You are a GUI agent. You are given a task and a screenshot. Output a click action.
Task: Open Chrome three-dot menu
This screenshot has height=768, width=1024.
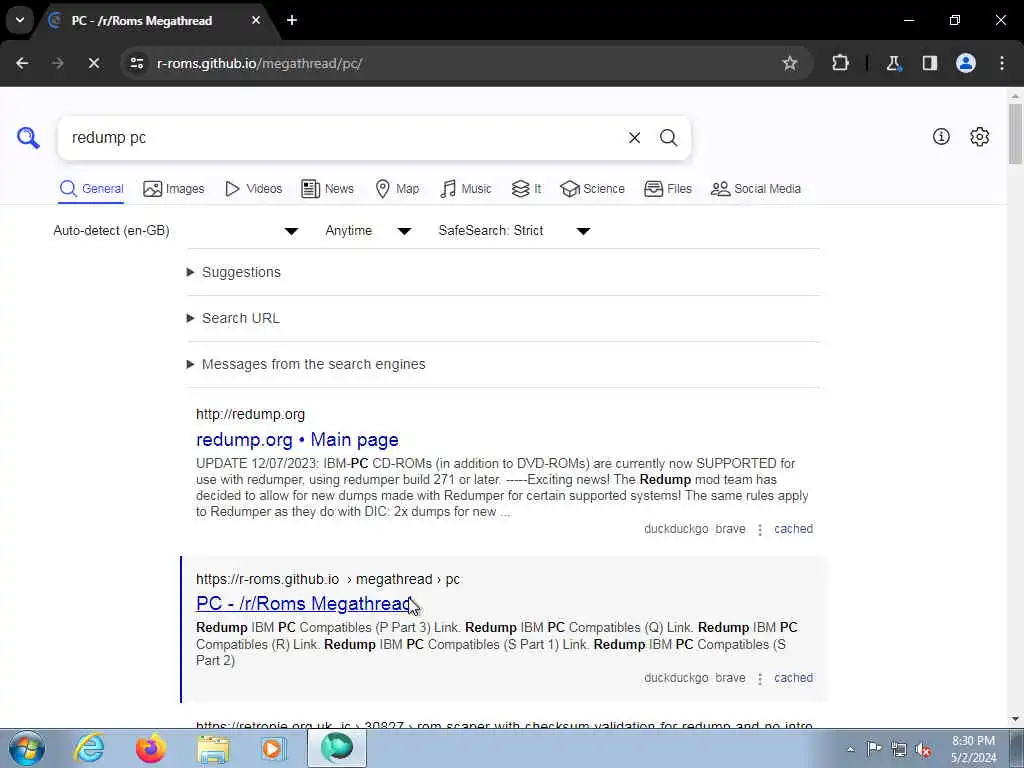pos(1002,63)
